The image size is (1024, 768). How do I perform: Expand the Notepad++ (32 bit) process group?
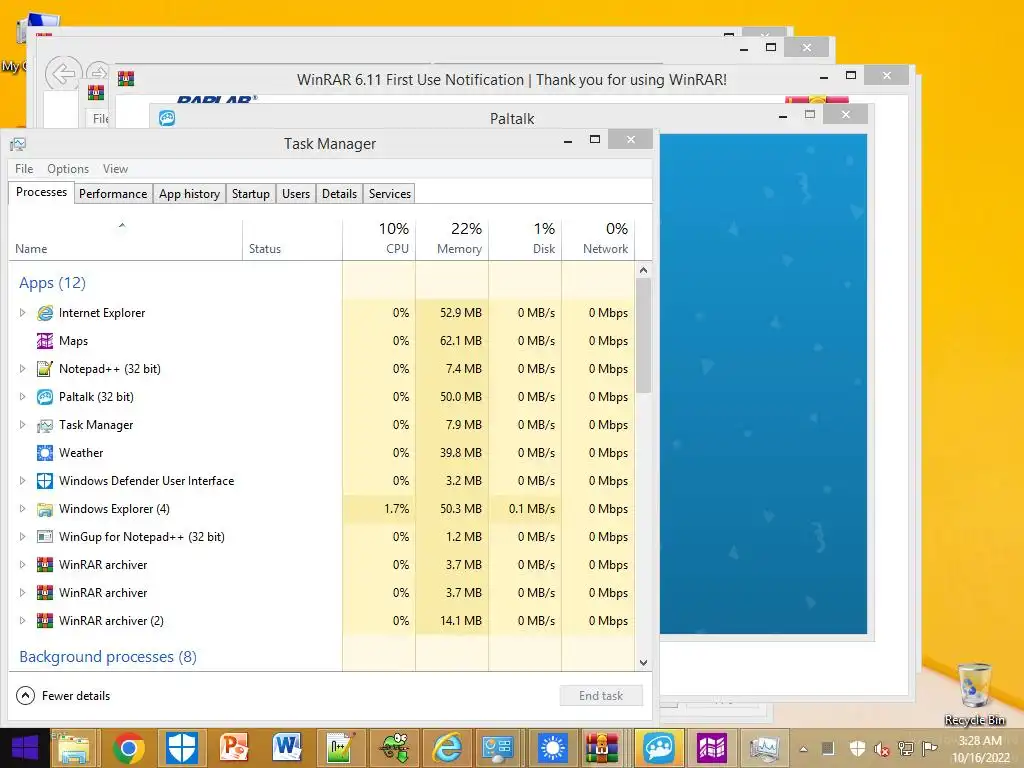click(x=22, y=369)
